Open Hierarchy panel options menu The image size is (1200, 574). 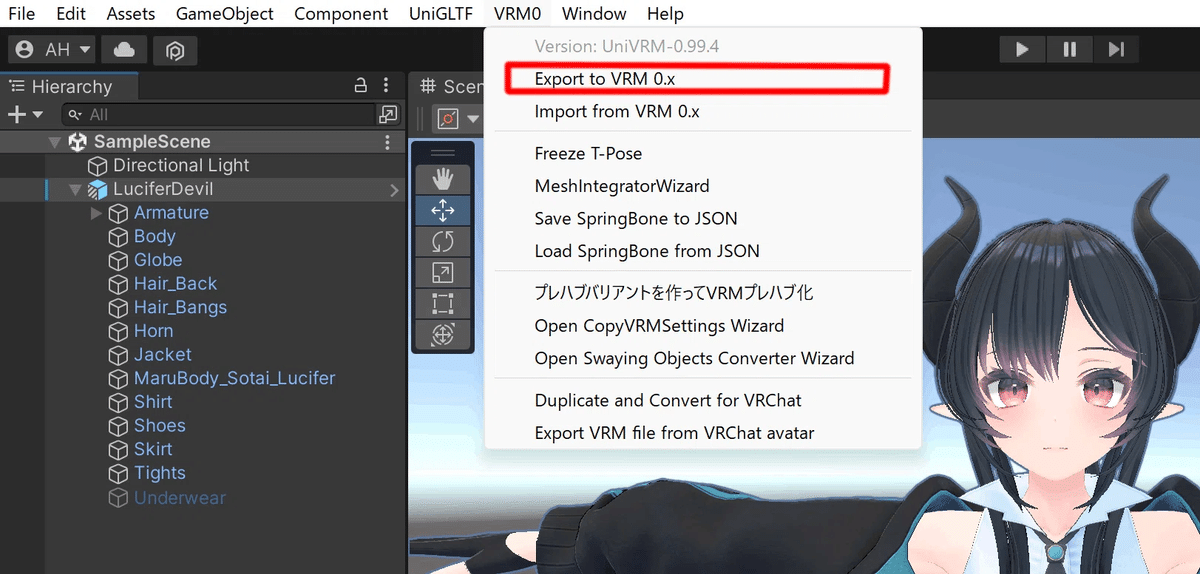point(387,87)
